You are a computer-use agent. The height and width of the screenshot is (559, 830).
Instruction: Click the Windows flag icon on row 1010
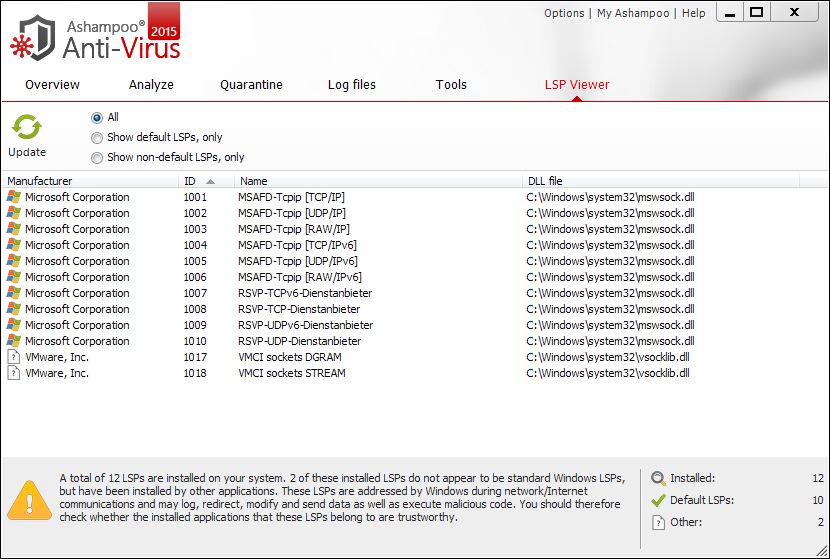click(x=14, y=341)
